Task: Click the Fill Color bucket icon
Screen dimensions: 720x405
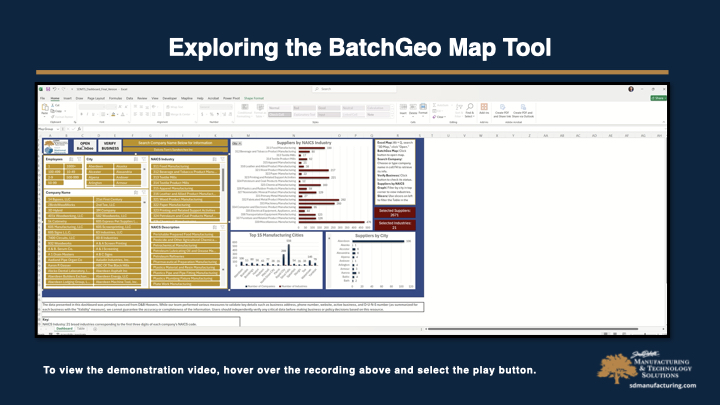Action: click(113, 114)
